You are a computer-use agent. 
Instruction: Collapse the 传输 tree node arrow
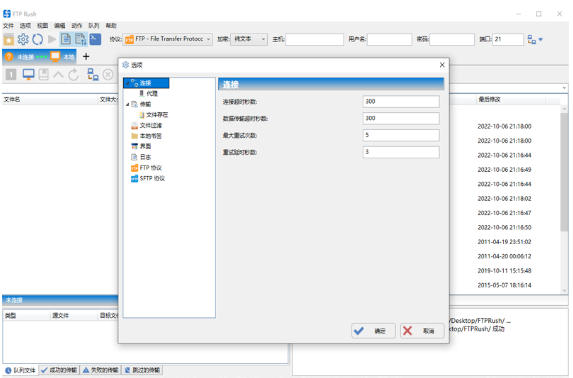128,104
